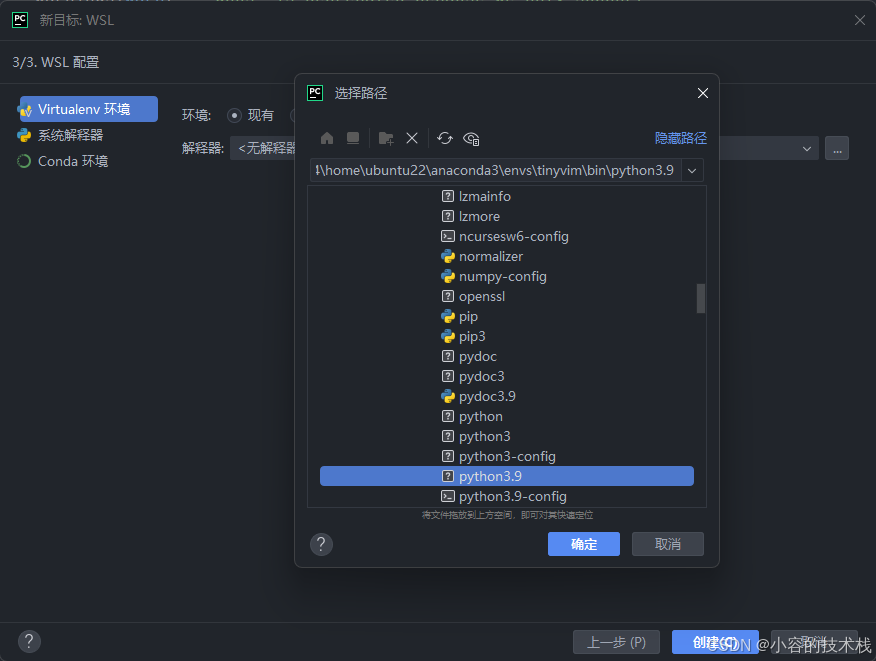The height and width of the screenshot is (661, 876).
Task: Refresh the file tree
Action: coord(445,138)
